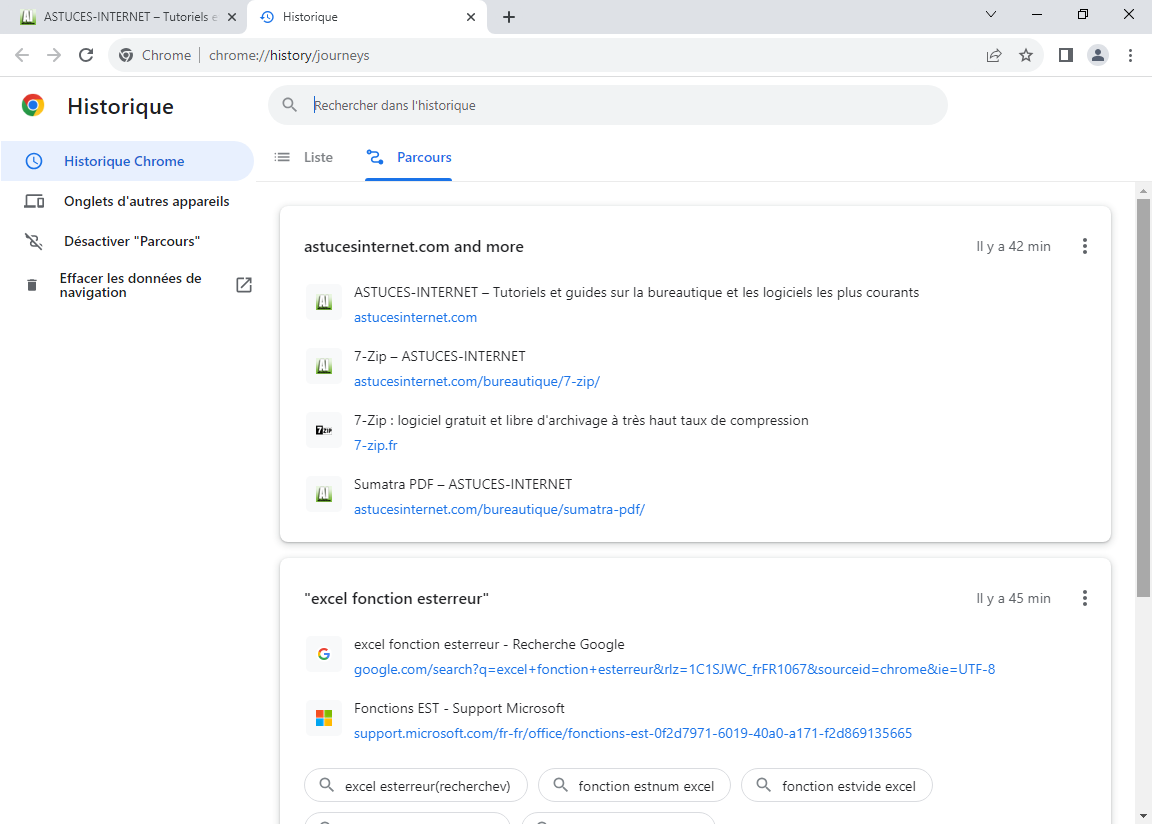Screen dimensions: 1152x824
Task: Select the Historique browser tab
Action: pyautogui.click(x=367, y=17)
